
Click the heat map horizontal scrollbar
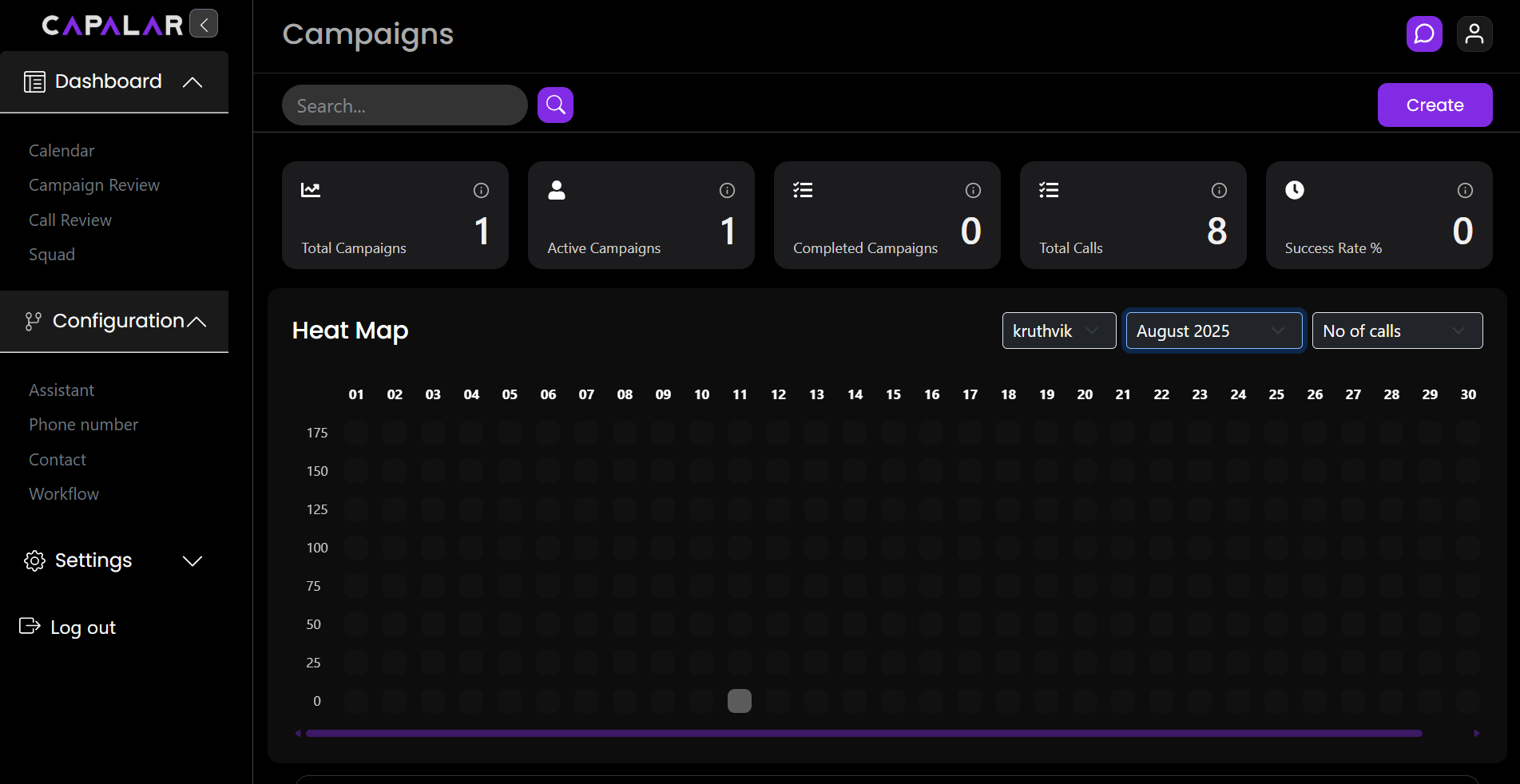863,733
